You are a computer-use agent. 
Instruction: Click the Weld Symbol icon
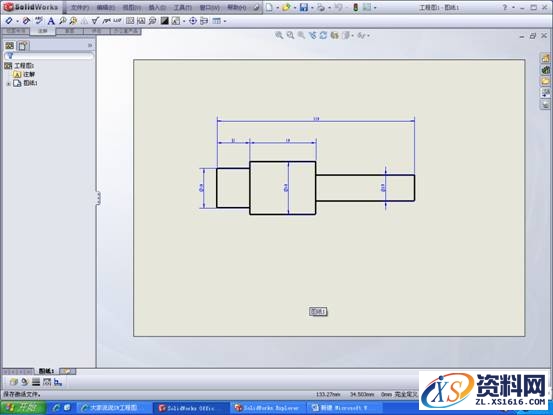106,21
